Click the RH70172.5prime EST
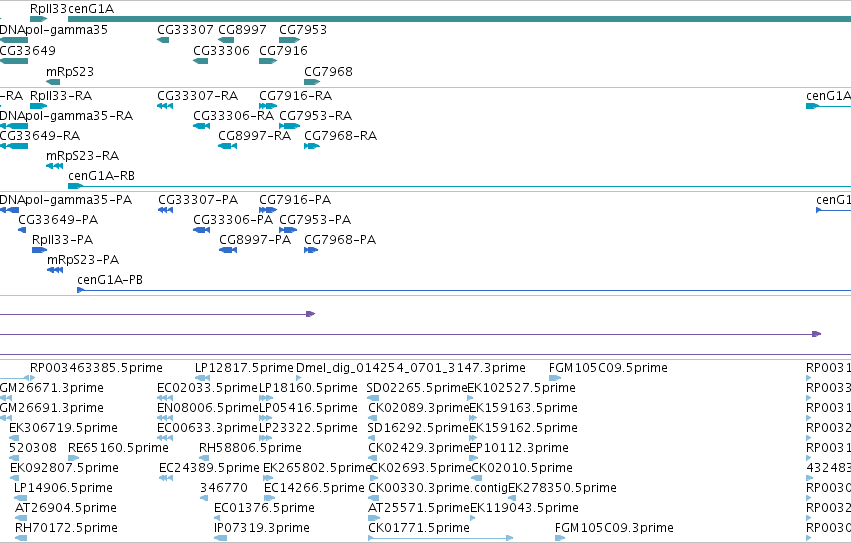This screenshot has width=851, height=543. [21, 539]
